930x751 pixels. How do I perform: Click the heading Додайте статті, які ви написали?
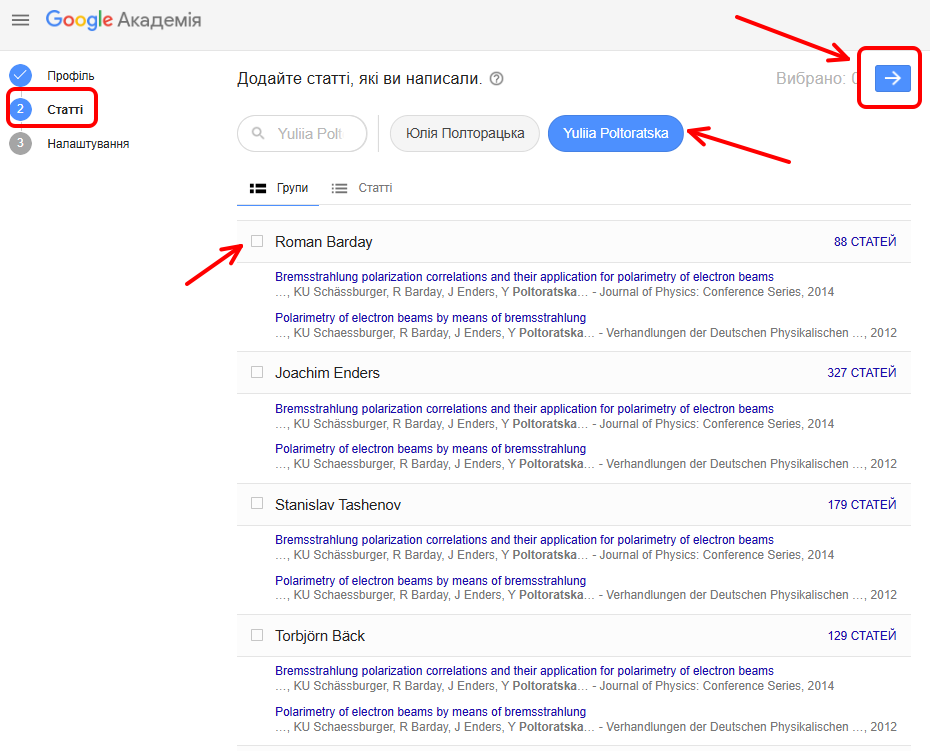359,78
